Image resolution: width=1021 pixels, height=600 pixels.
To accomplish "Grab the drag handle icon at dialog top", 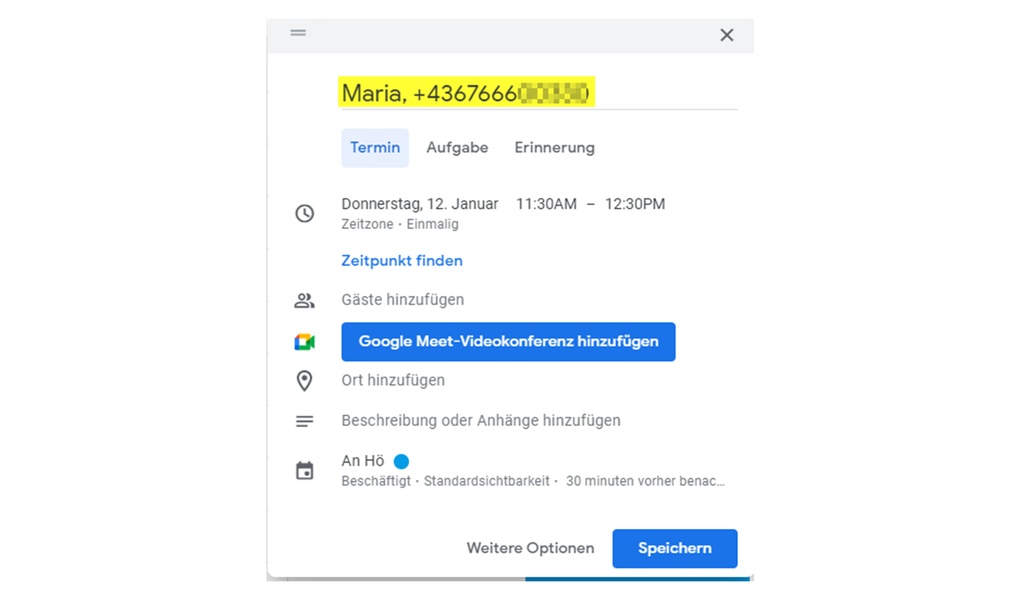I will (x=298, y=33).
